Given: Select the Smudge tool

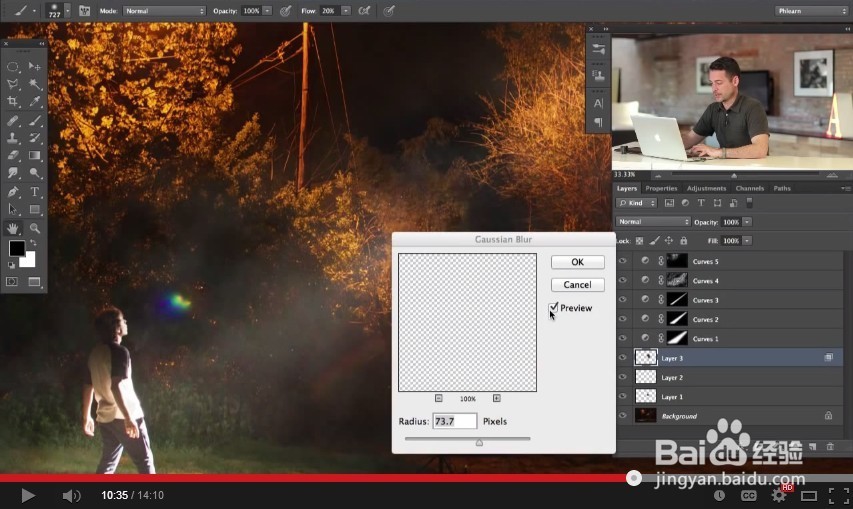Looking at the screenshot, I should (13, 173).
